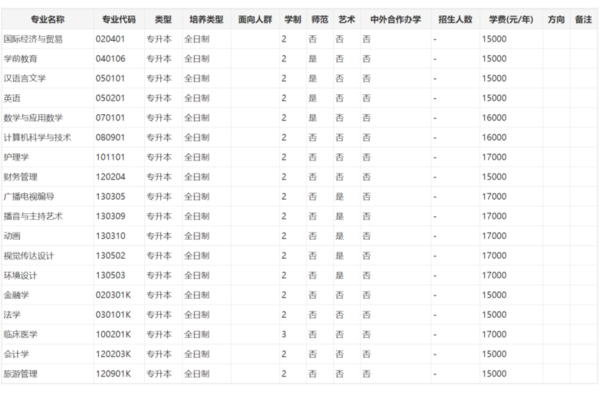Viewport: 609px width, 401px height.
Task: Click the 学制 value 3 for 临床医学
Action: [x=284, y=334]
